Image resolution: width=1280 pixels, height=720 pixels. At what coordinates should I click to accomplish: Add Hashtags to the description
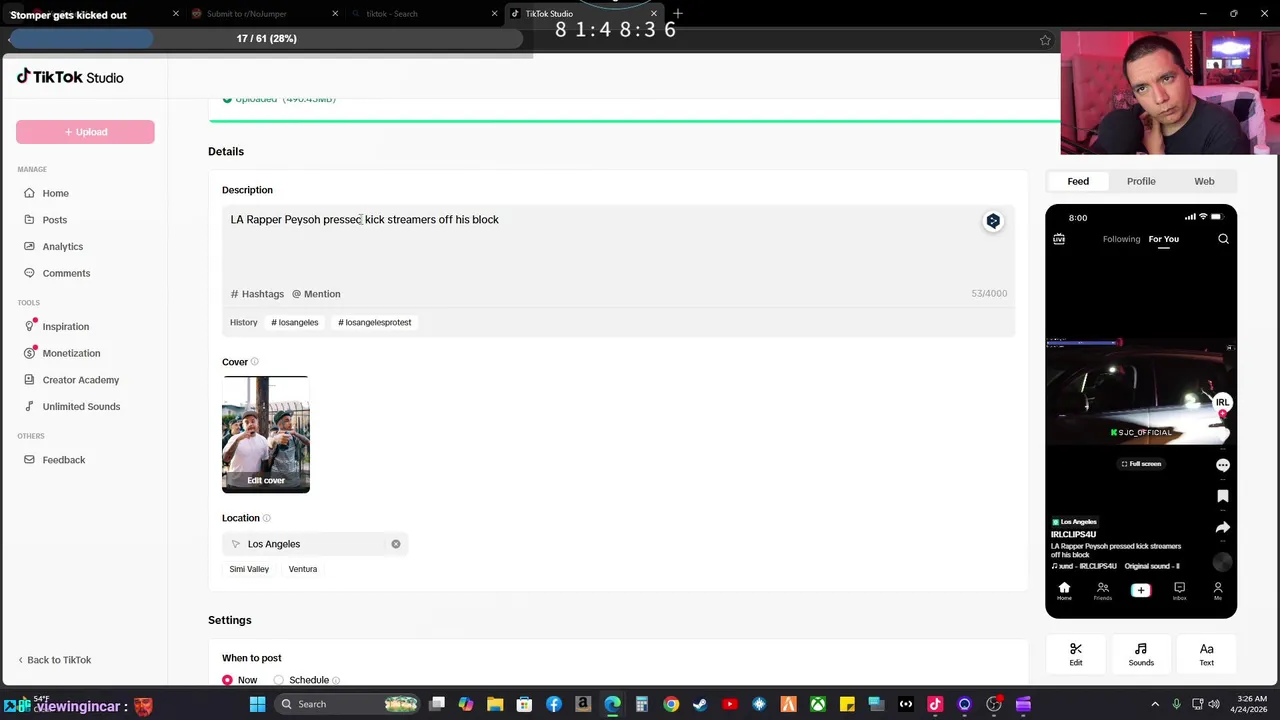click(257, 294)
